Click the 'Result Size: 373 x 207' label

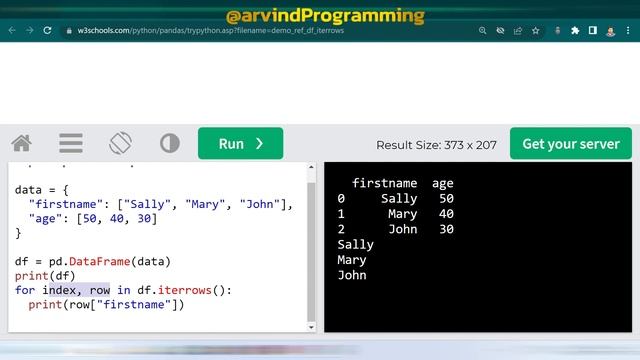[x=436, y=145]
